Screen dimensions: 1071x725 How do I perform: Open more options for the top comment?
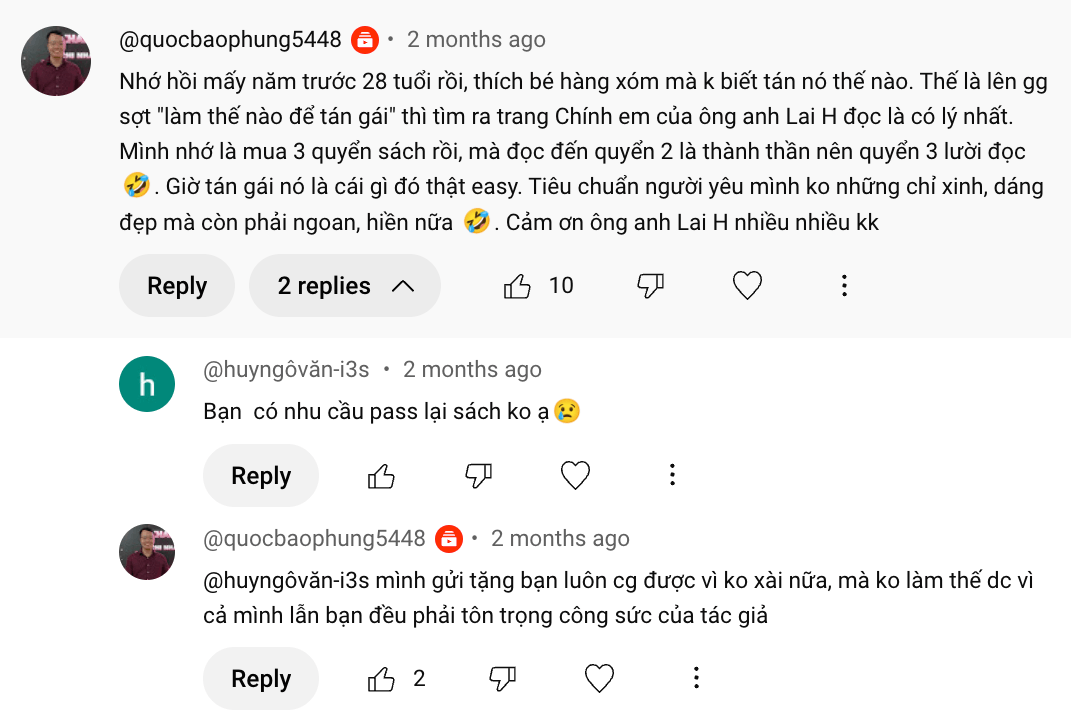click(844, 287)
